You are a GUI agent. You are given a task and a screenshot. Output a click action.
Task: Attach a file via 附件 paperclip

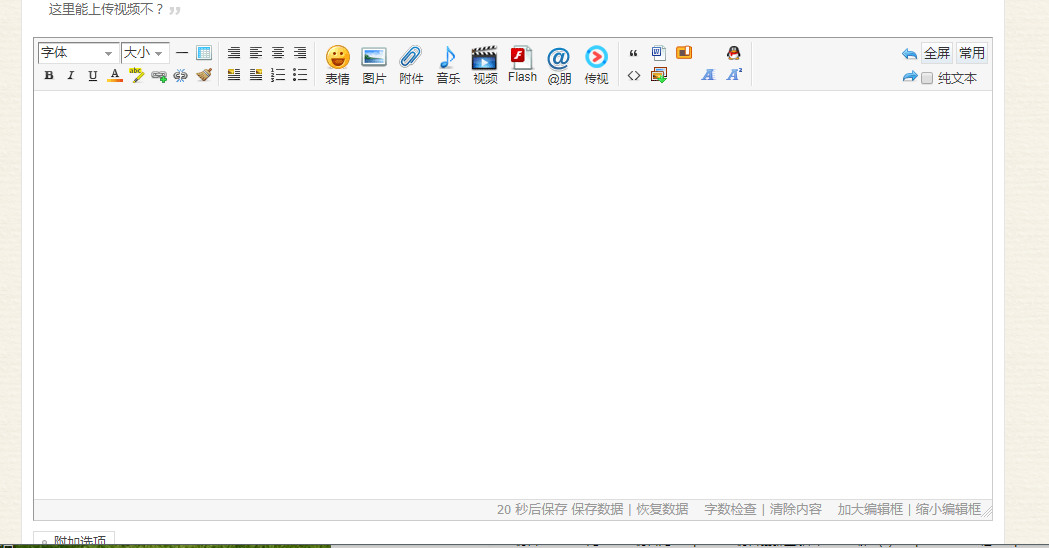[411, 64]
